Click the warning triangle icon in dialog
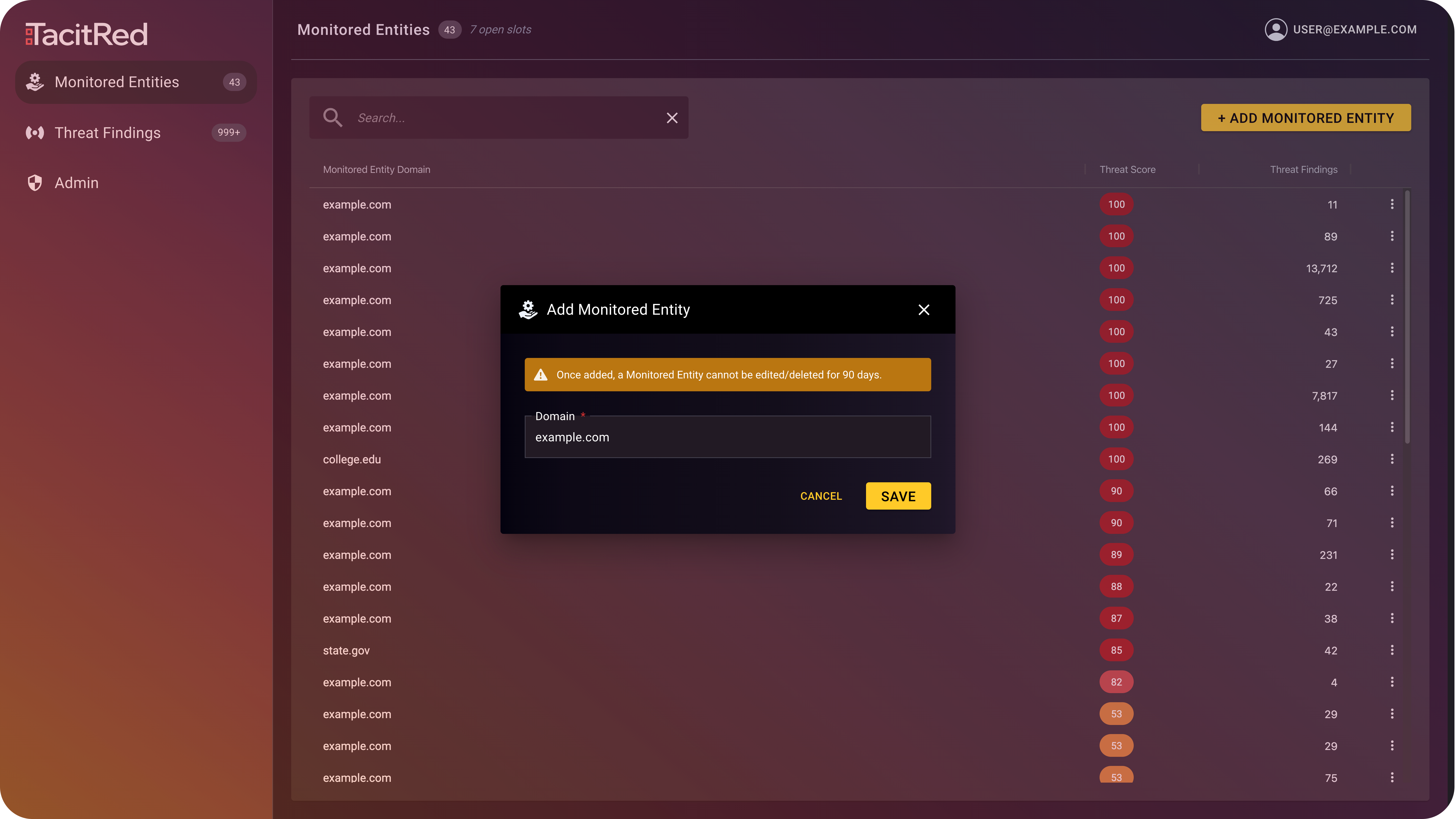 541,374
